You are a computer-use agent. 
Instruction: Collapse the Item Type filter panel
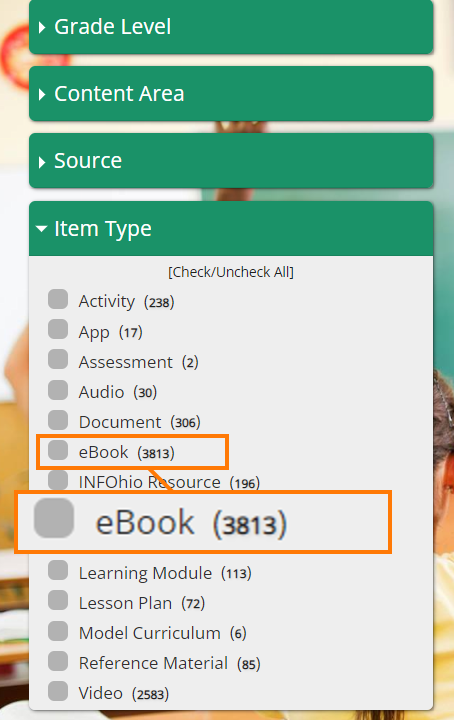[231, 228]
